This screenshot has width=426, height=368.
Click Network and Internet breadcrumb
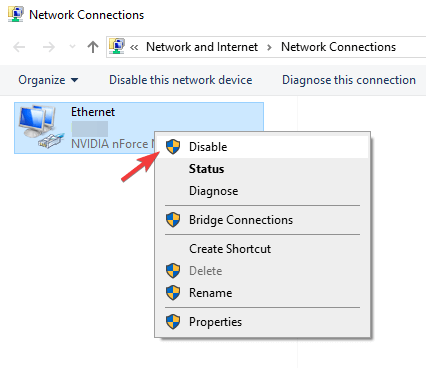pyautogui.click(x=202, y=47)
